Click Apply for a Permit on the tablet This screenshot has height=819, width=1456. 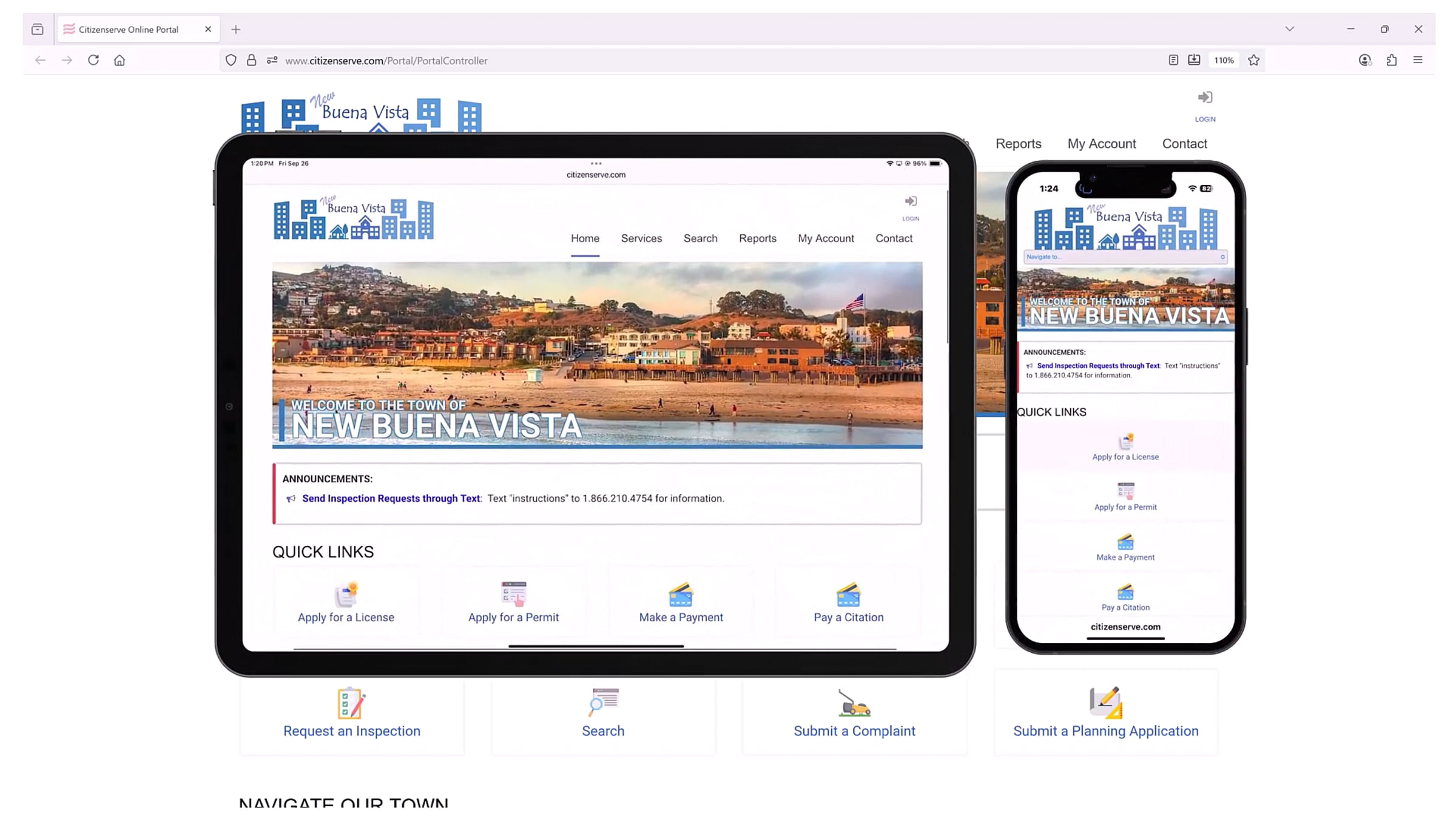[513, 617]
